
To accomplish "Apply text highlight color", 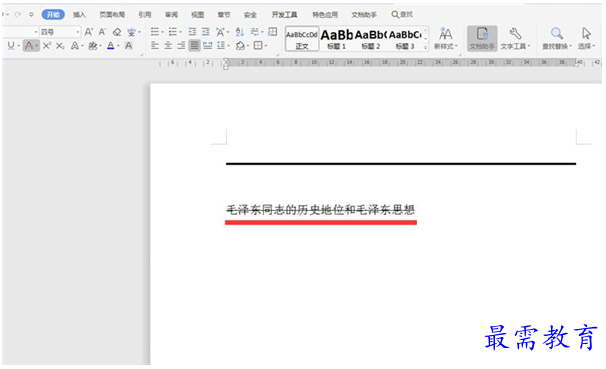I will (x=92, y=46).
